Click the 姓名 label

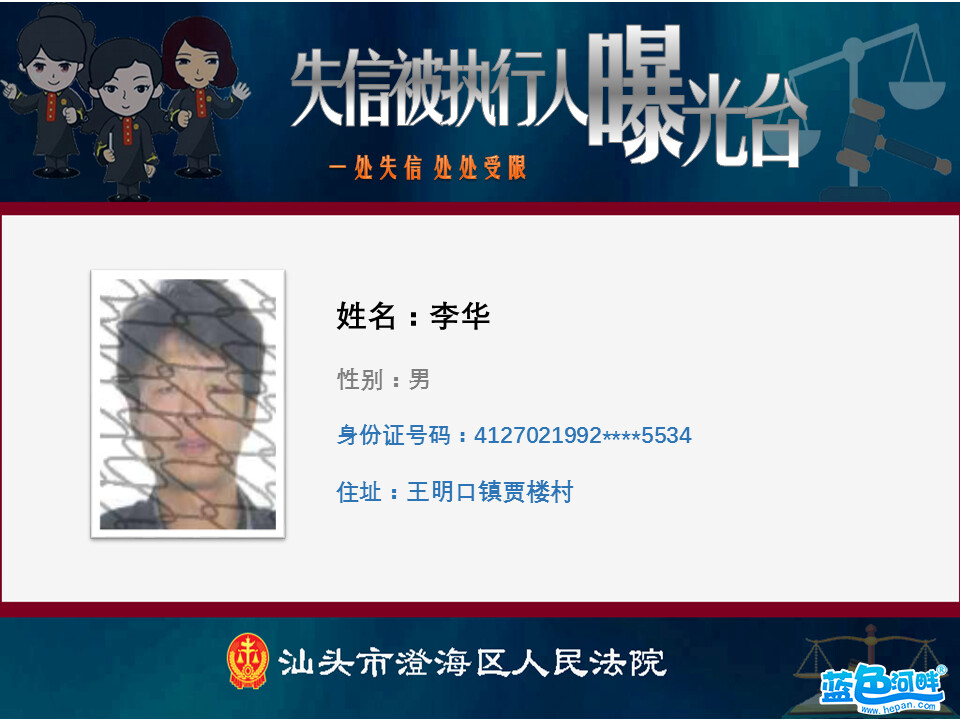click(x=366, y=316)
